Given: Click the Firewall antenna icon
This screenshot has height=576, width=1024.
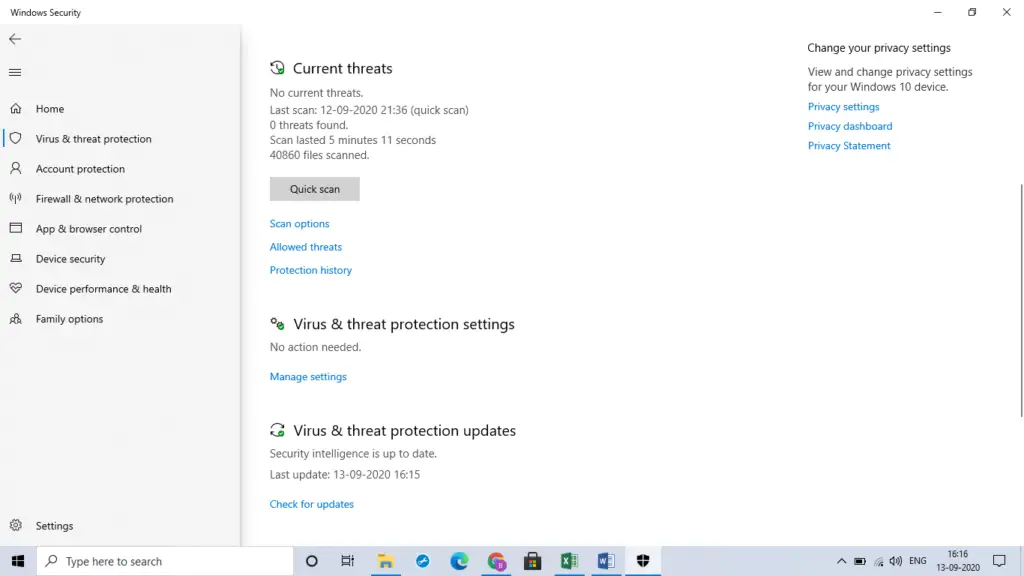Looking at the screenshot, I should coord(16,199).
